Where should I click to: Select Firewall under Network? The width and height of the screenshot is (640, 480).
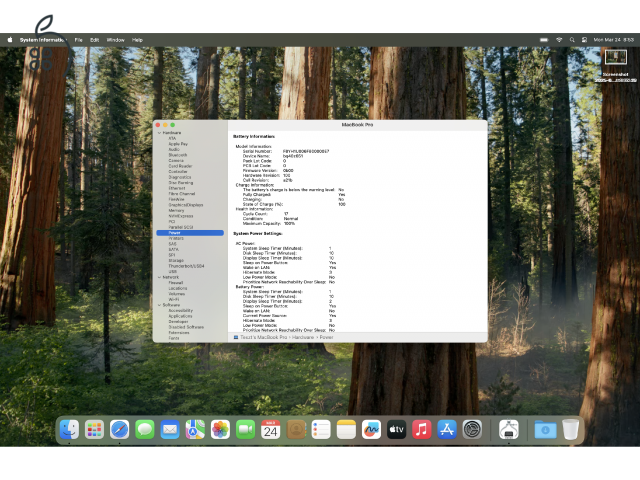coord(176,282)
